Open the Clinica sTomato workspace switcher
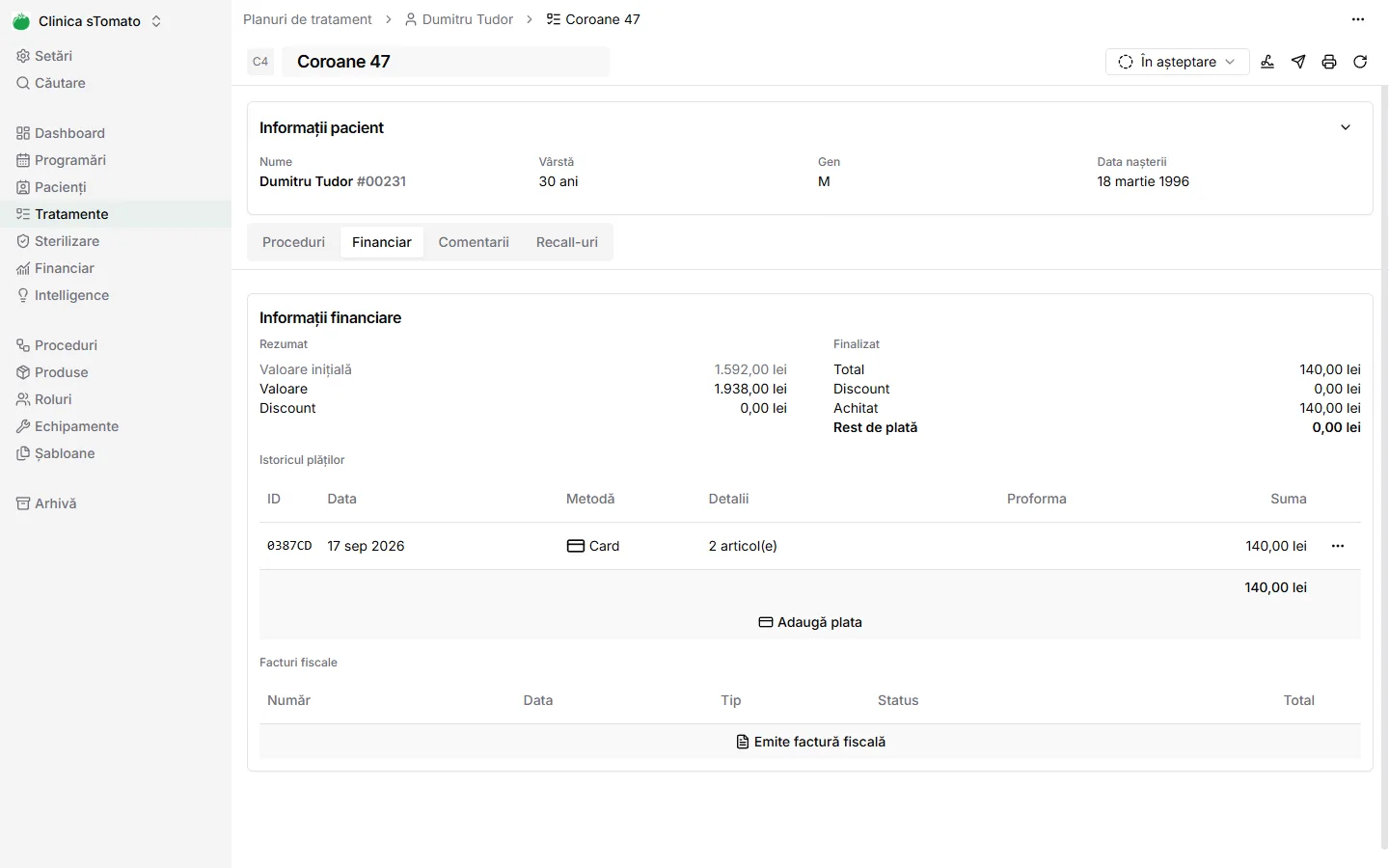Screen dimensions: 1389x868 87,21
